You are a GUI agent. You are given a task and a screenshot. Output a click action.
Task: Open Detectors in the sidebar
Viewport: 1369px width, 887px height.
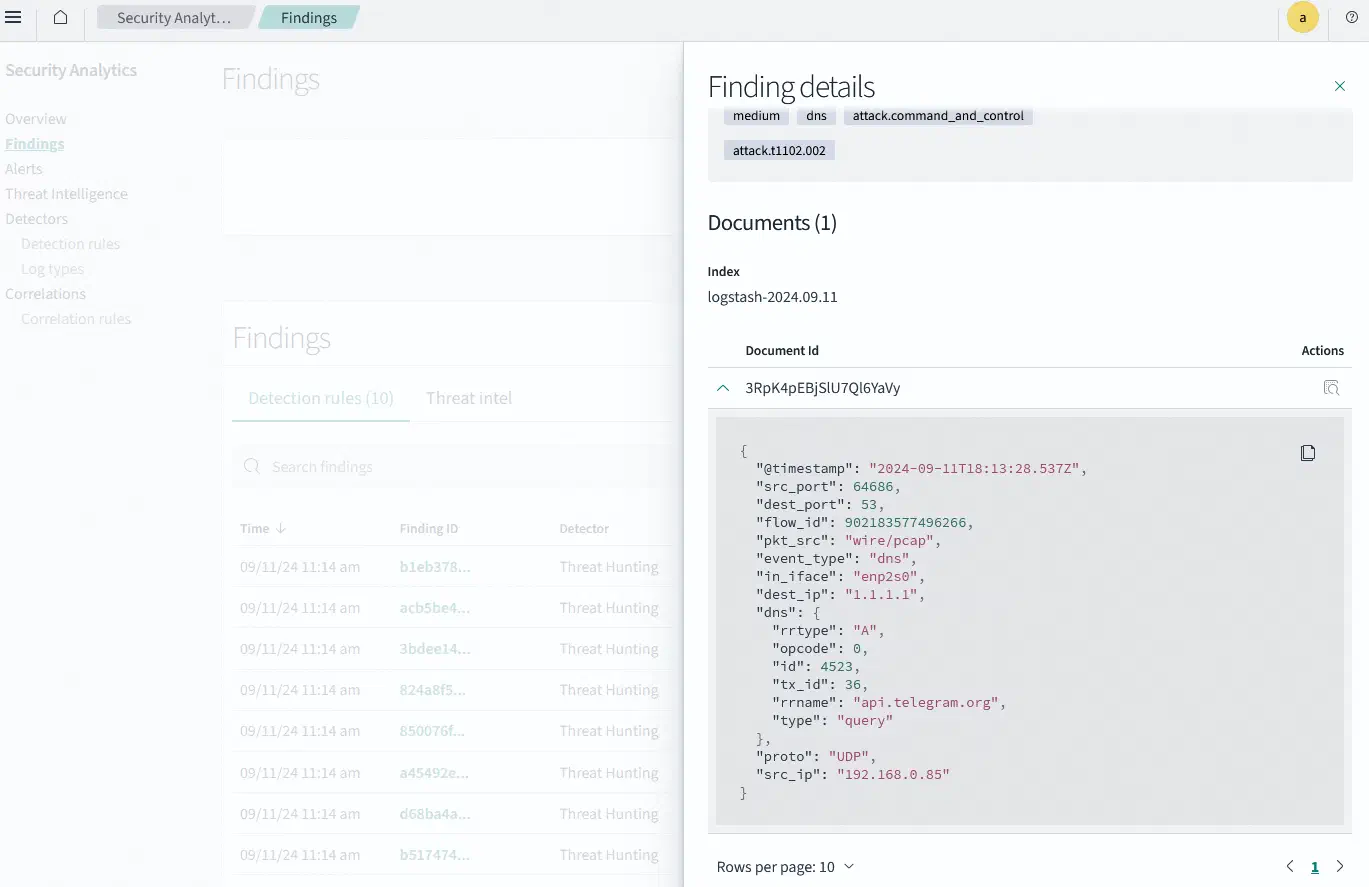(37, 219)
